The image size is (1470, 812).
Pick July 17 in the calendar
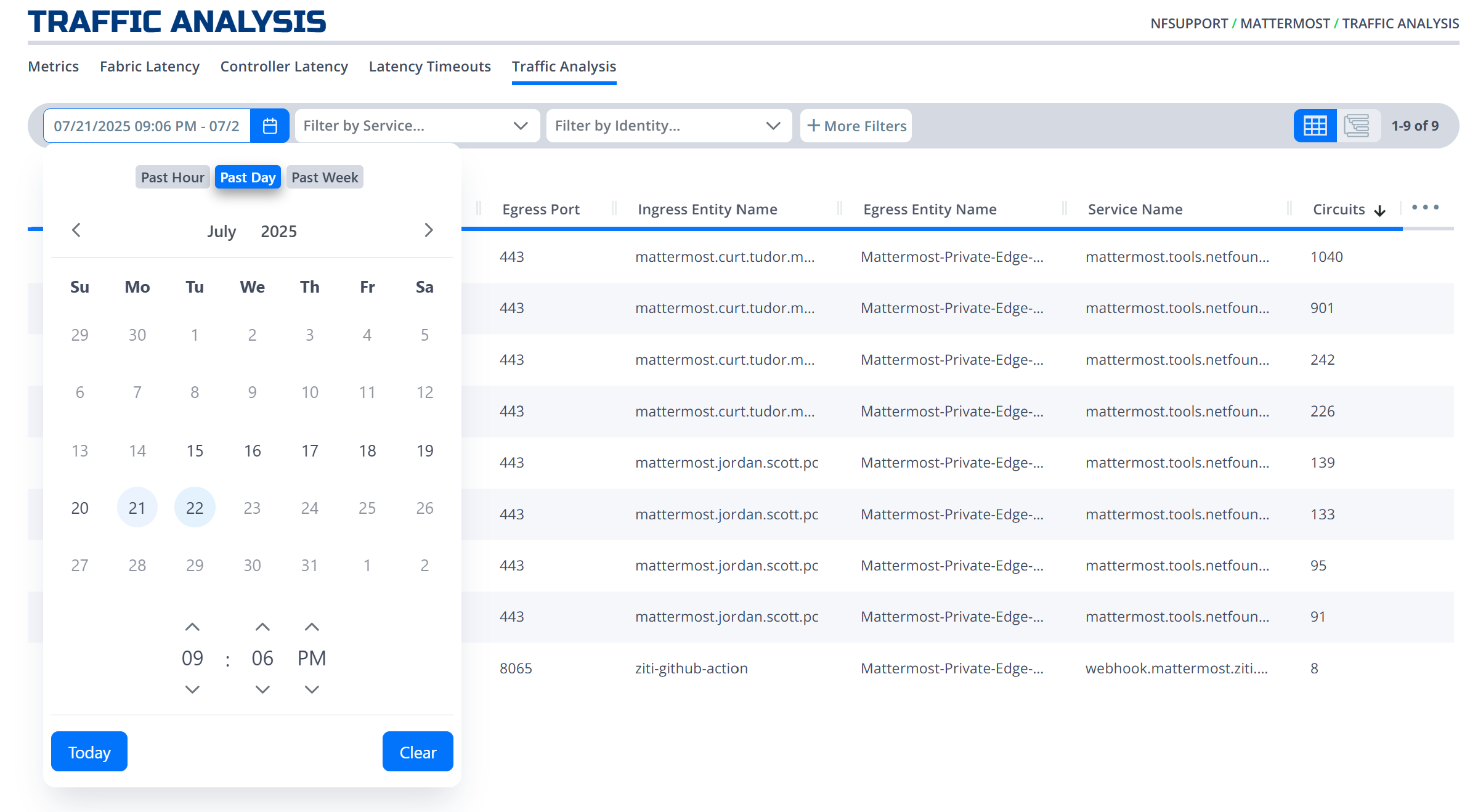(310, 451)
